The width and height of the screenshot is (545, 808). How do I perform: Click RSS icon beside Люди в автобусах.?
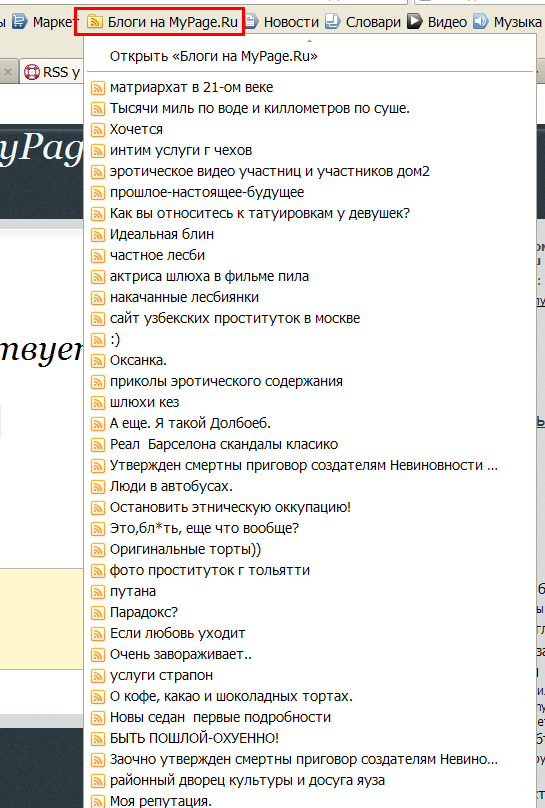(x=98, y=487)
